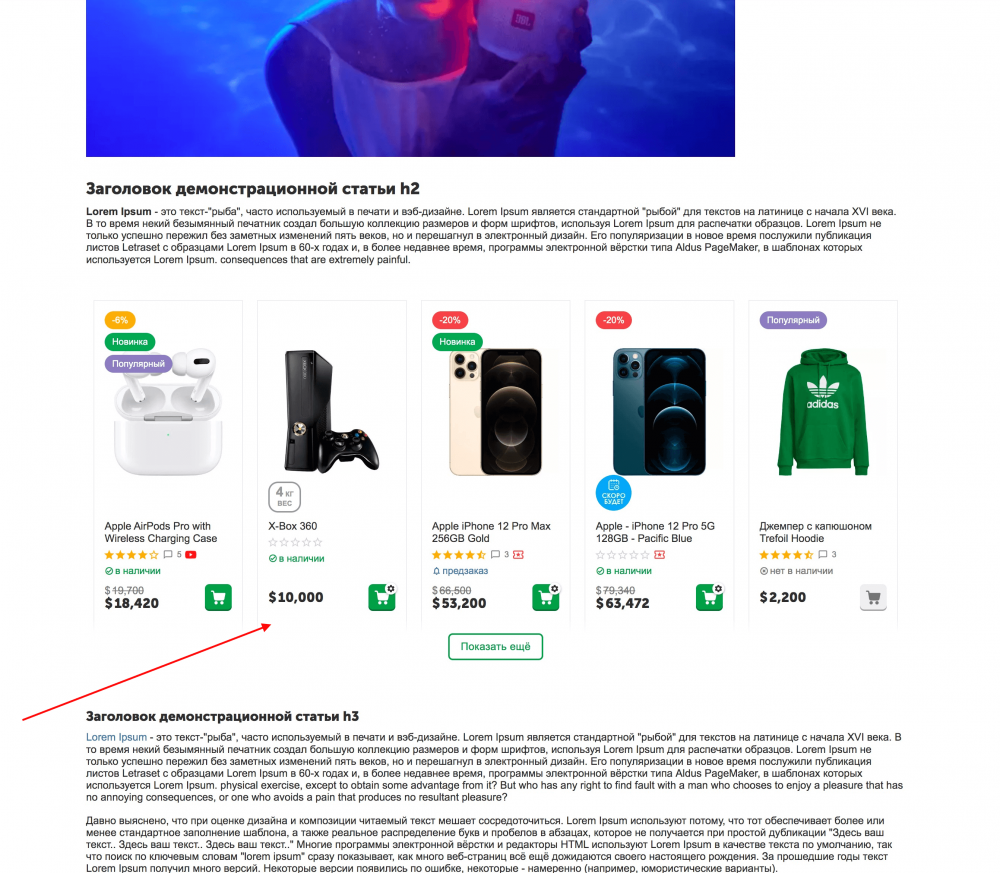1000x873 pixels.
Task: Click 'Показать ещё' button
Action: (x=496, y=647)
